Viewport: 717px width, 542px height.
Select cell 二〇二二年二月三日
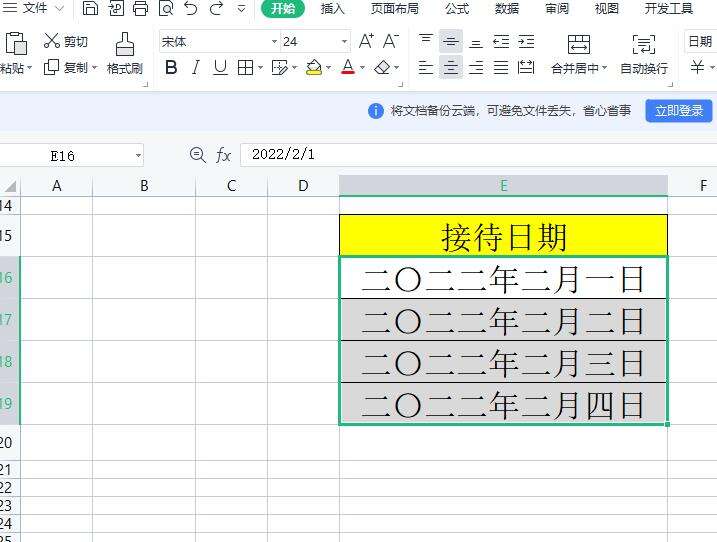tap(503, 362)
